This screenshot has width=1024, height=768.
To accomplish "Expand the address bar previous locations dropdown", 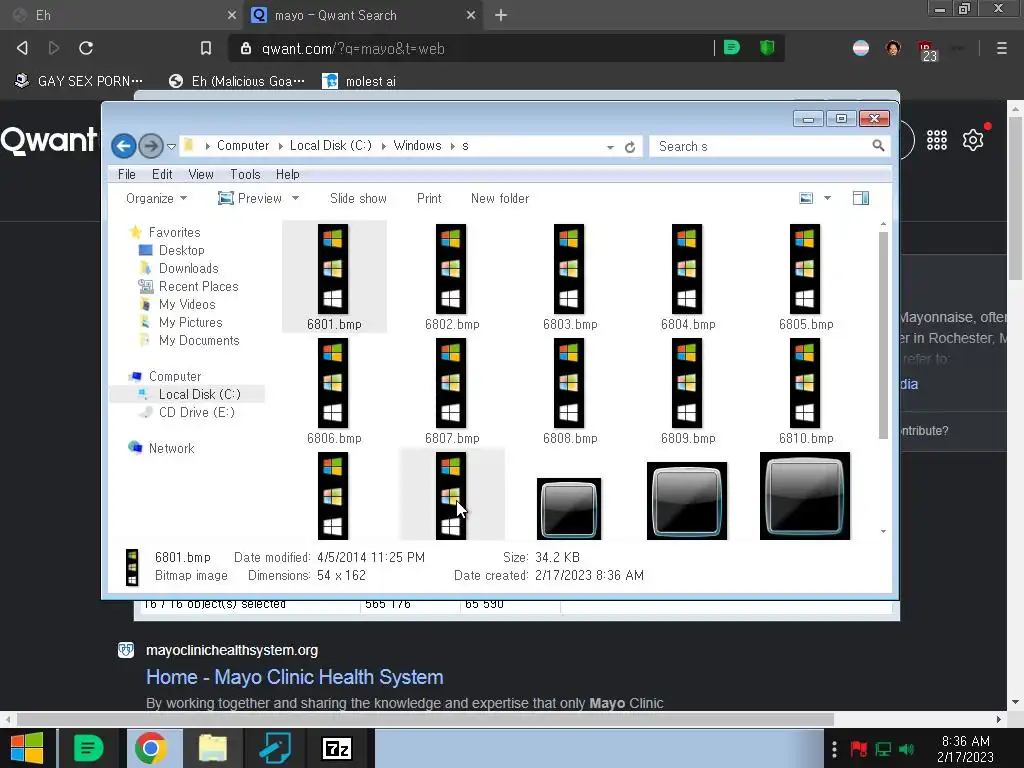I will [x=610, y=147].
